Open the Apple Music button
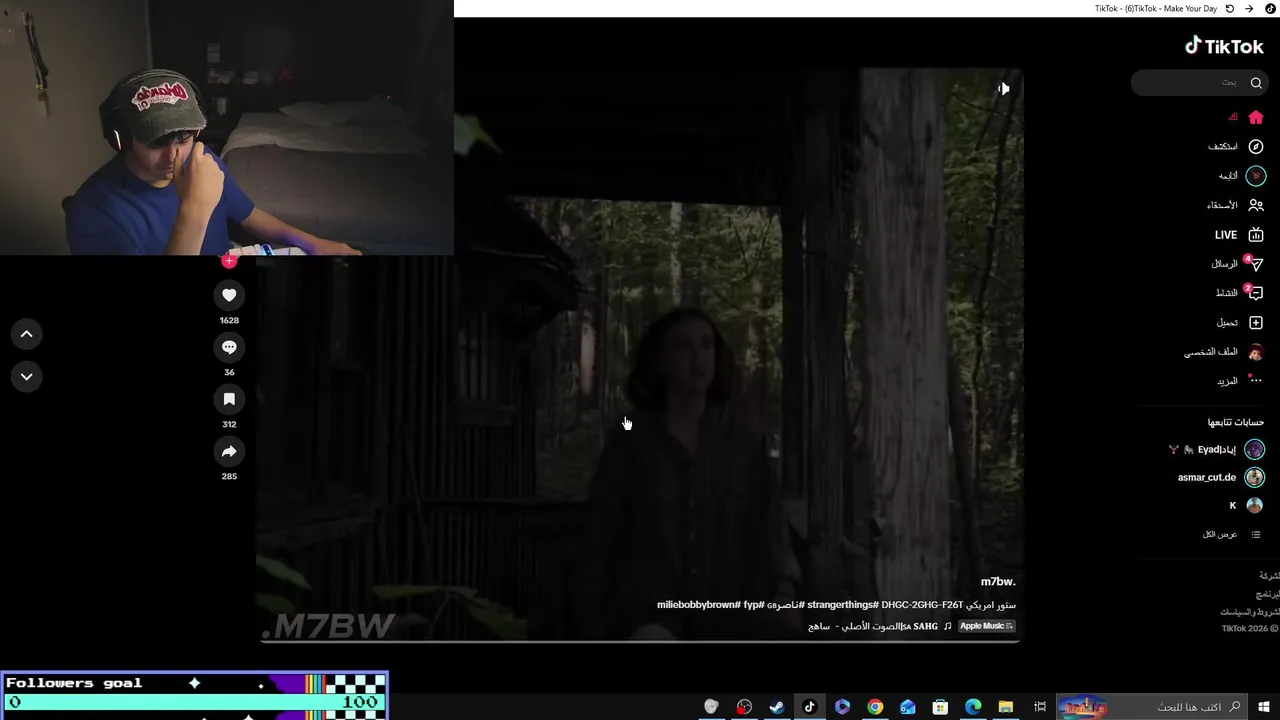 point(987,627)
